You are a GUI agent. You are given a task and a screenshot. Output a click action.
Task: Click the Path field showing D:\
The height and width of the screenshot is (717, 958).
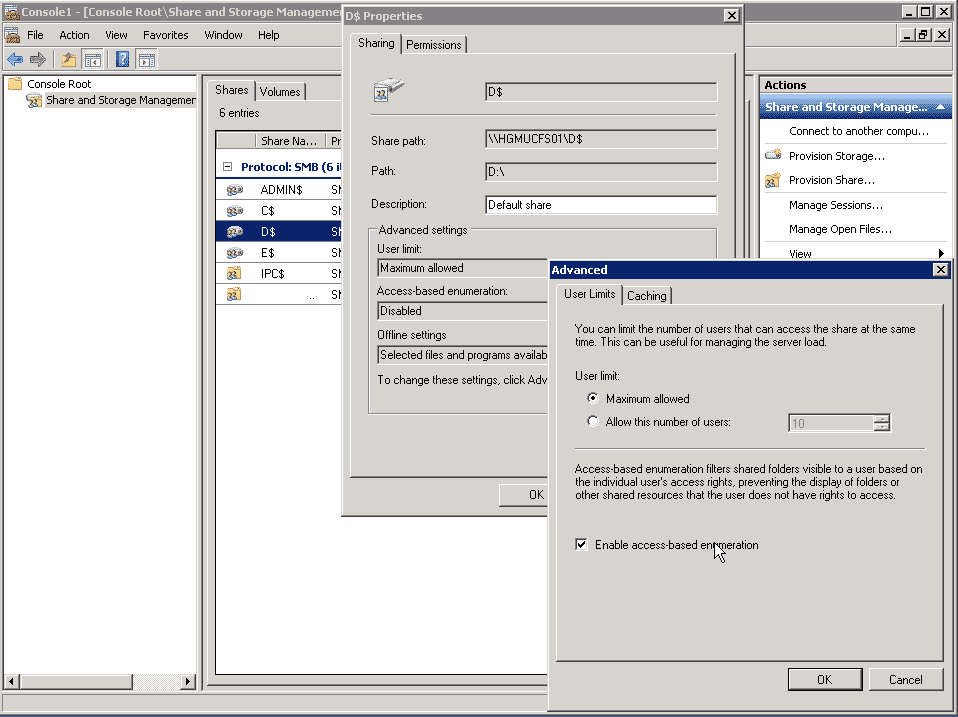click(x=601, y=172)
